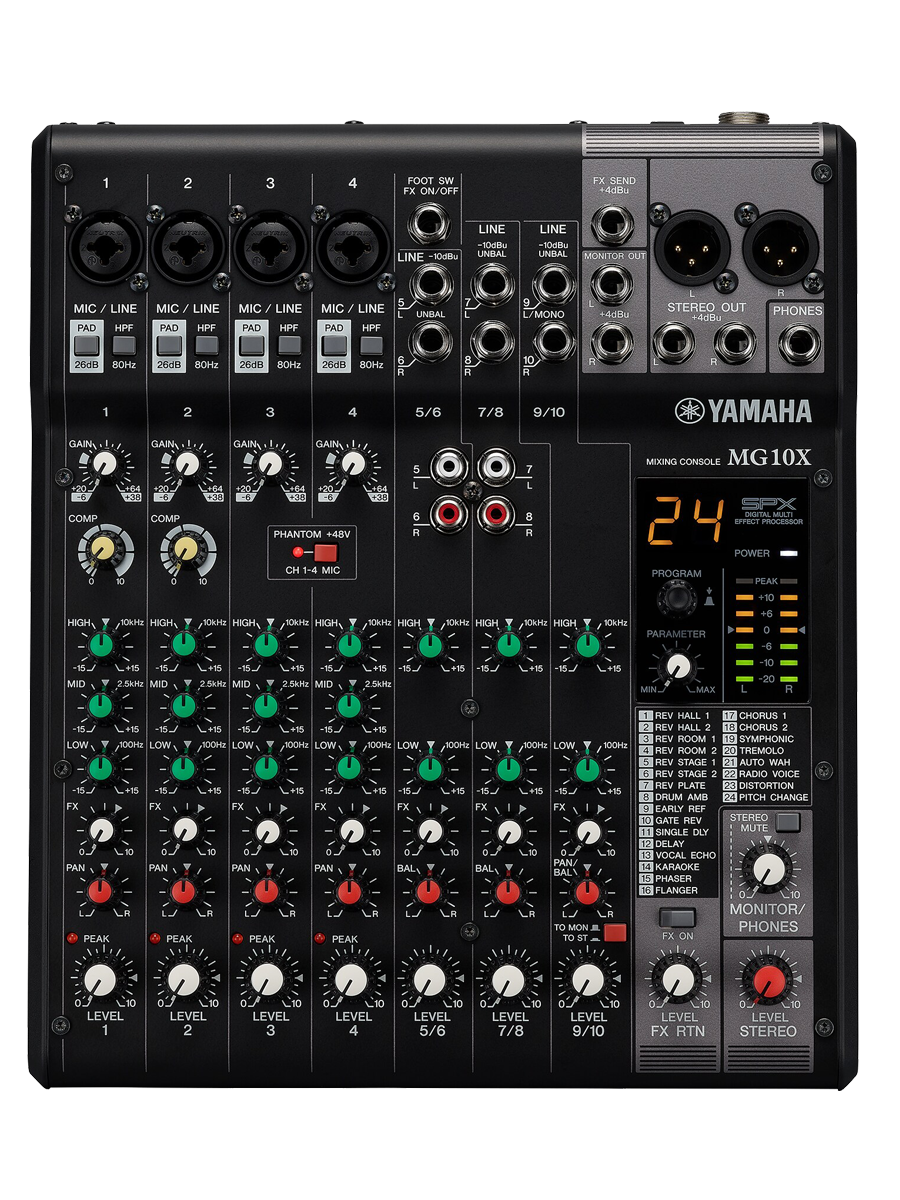900x1200 pixels.
Task: Click the red RCA jack for input 8
Action: (496, 514)
